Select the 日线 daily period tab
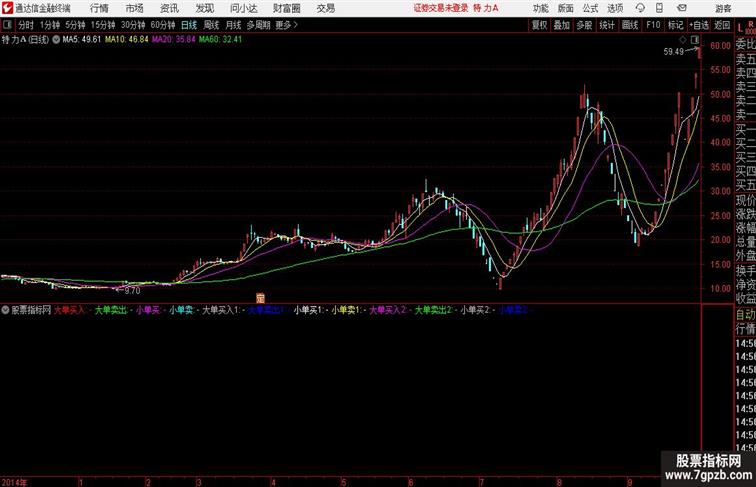Screen dimensions: 756x487 pyautogui.click(x=189, y=25)
